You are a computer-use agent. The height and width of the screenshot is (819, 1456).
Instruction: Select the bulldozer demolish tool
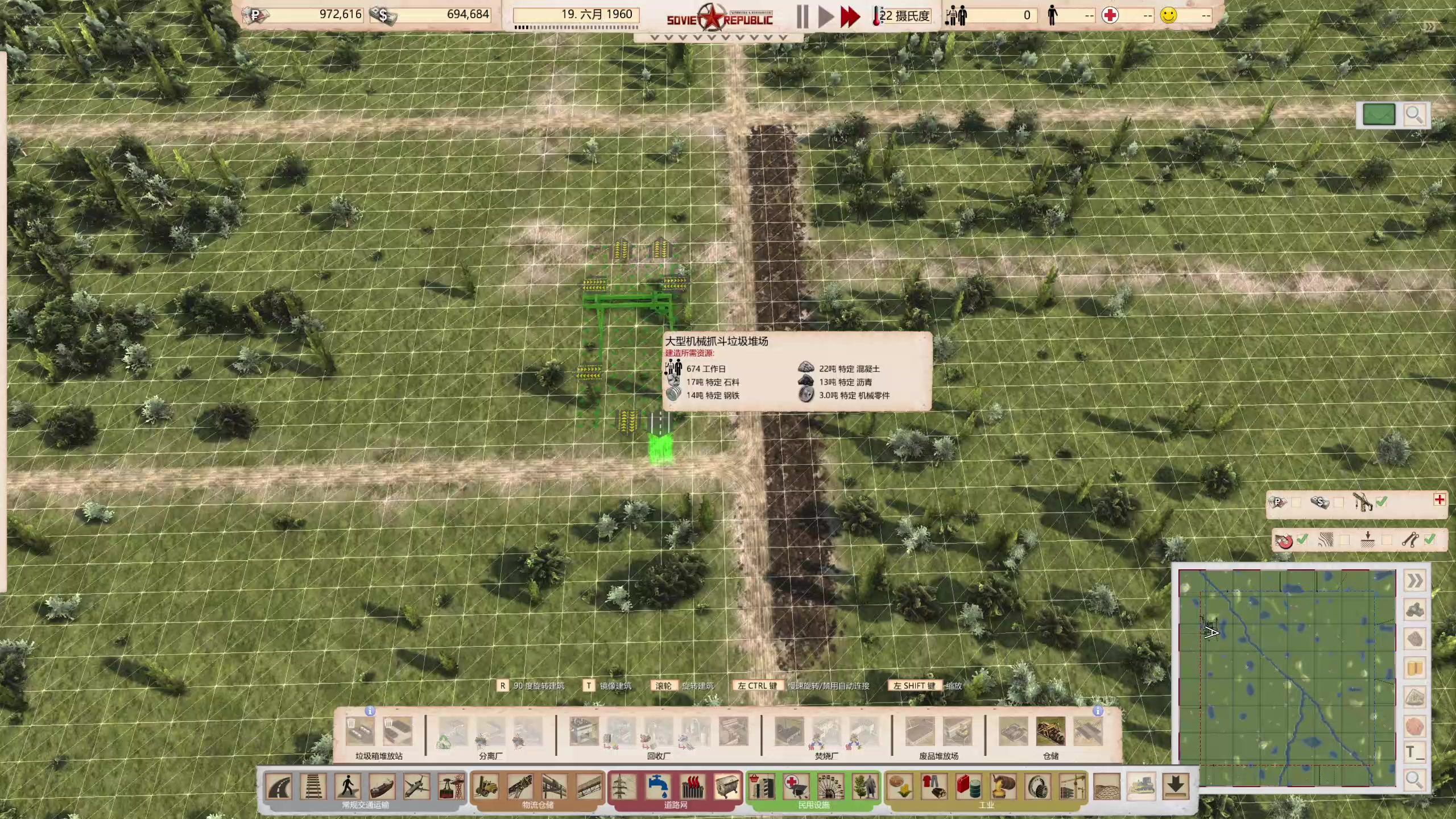(1141, 787)
